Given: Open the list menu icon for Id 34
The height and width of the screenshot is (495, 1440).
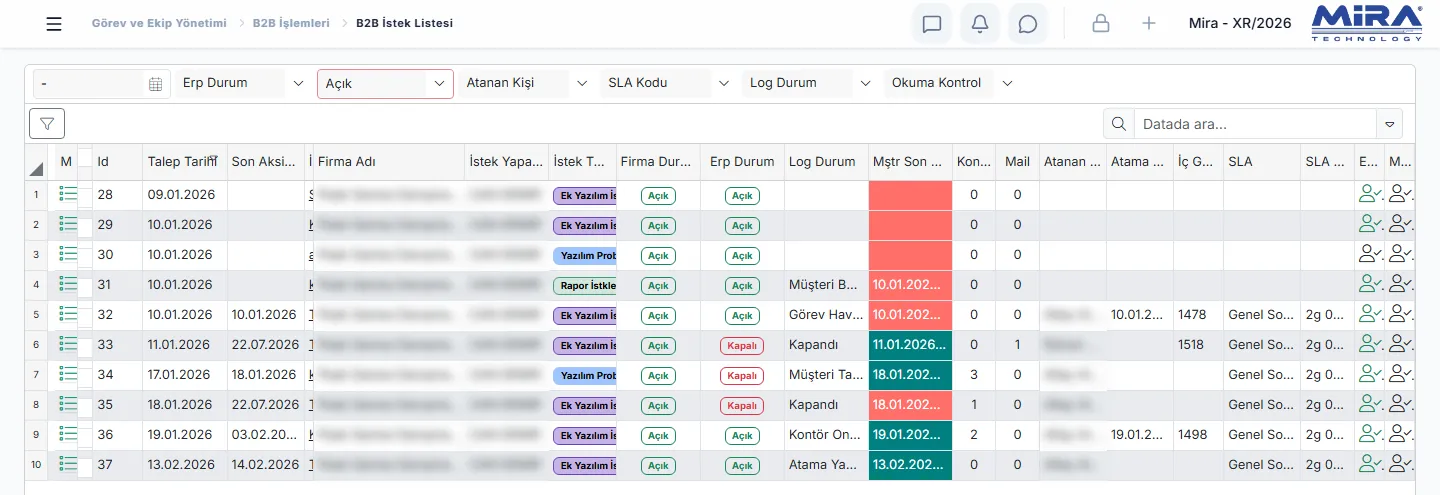Looking at the screenshot, I should click(68, 374).
